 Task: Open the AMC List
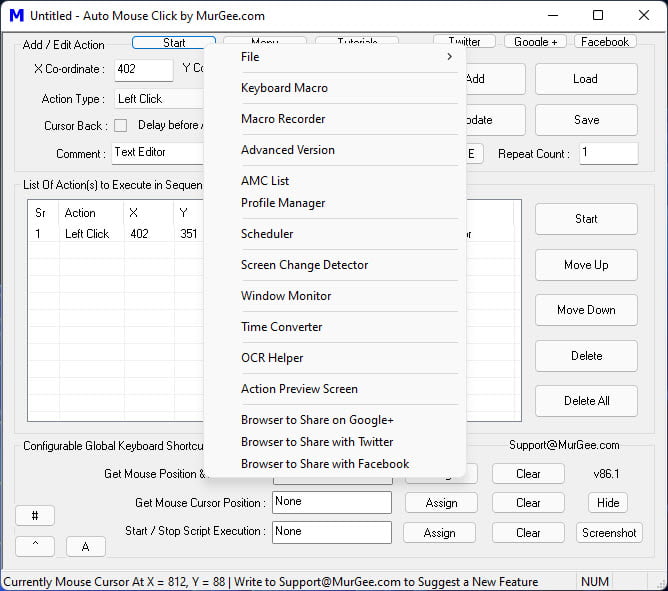(x=334, y=181)
